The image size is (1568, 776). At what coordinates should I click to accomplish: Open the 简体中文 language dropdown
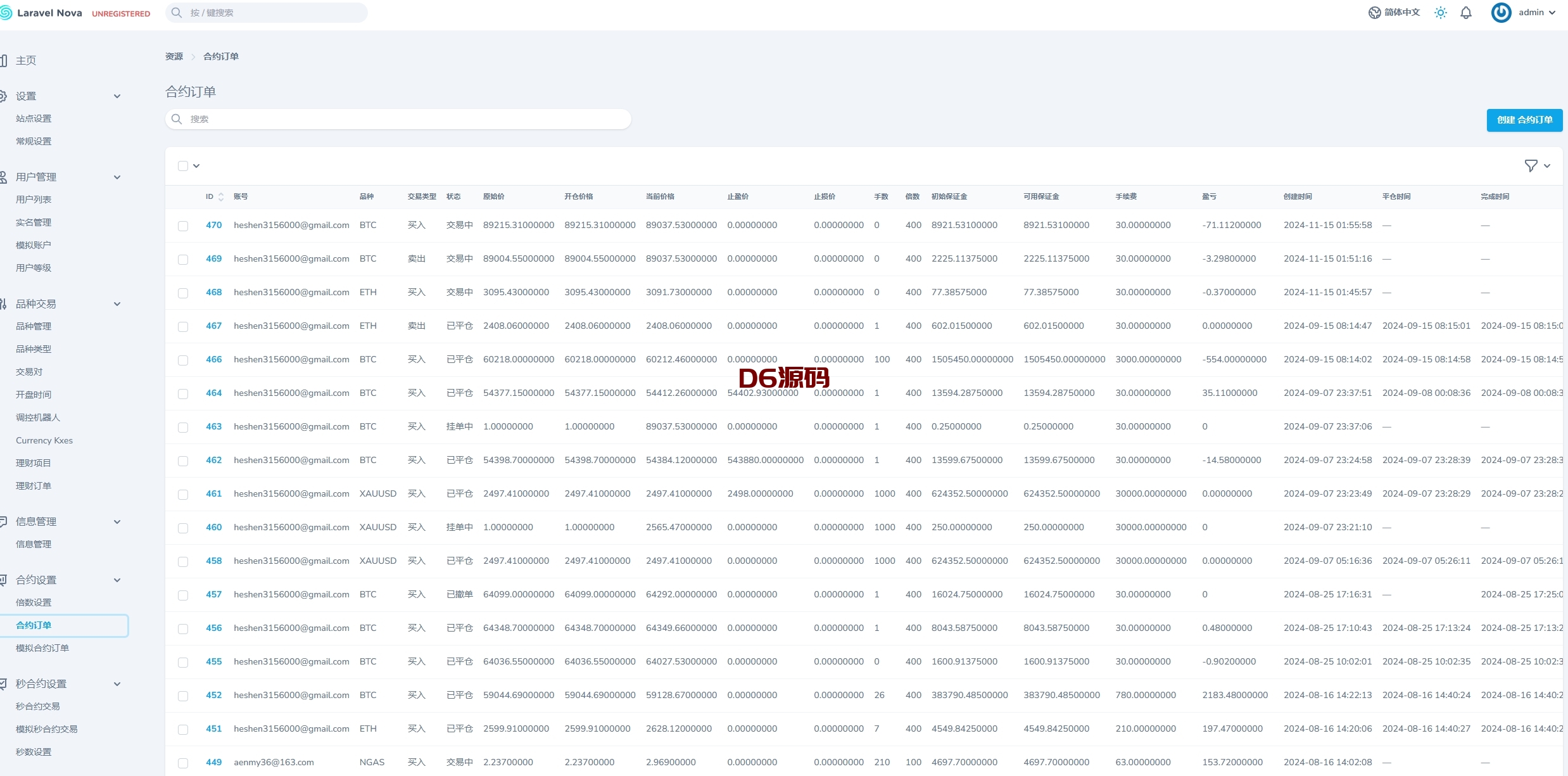[1394, 13]
